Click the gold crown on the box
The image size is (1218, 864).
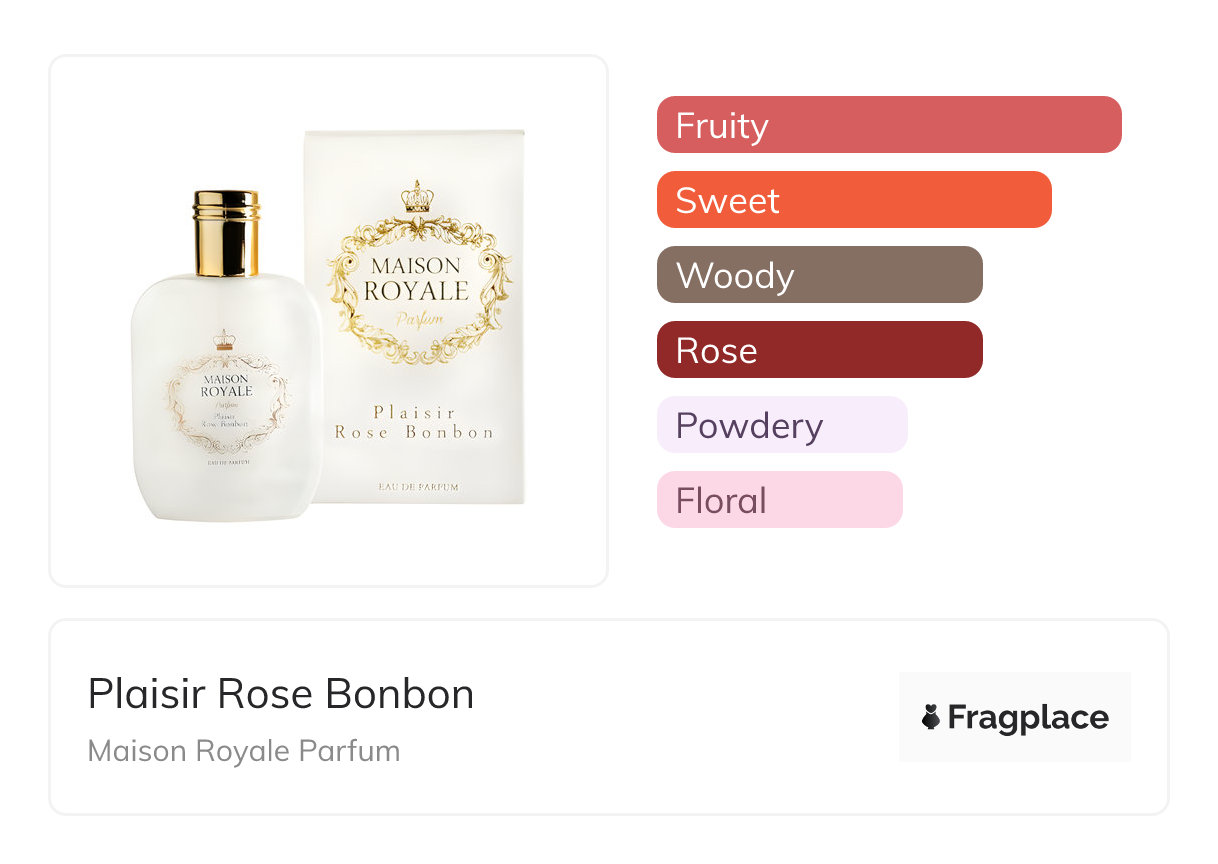click(416, 197)
